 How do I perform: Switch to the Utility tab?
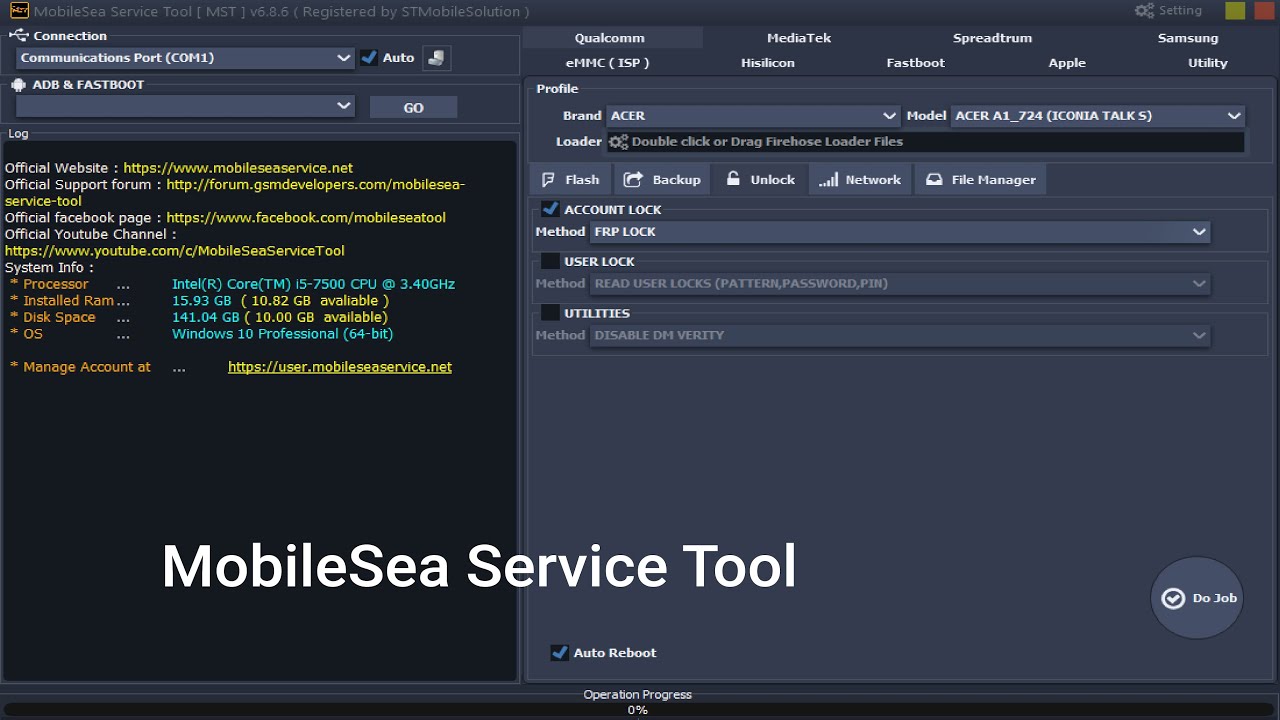click(x=1207, y=63)
